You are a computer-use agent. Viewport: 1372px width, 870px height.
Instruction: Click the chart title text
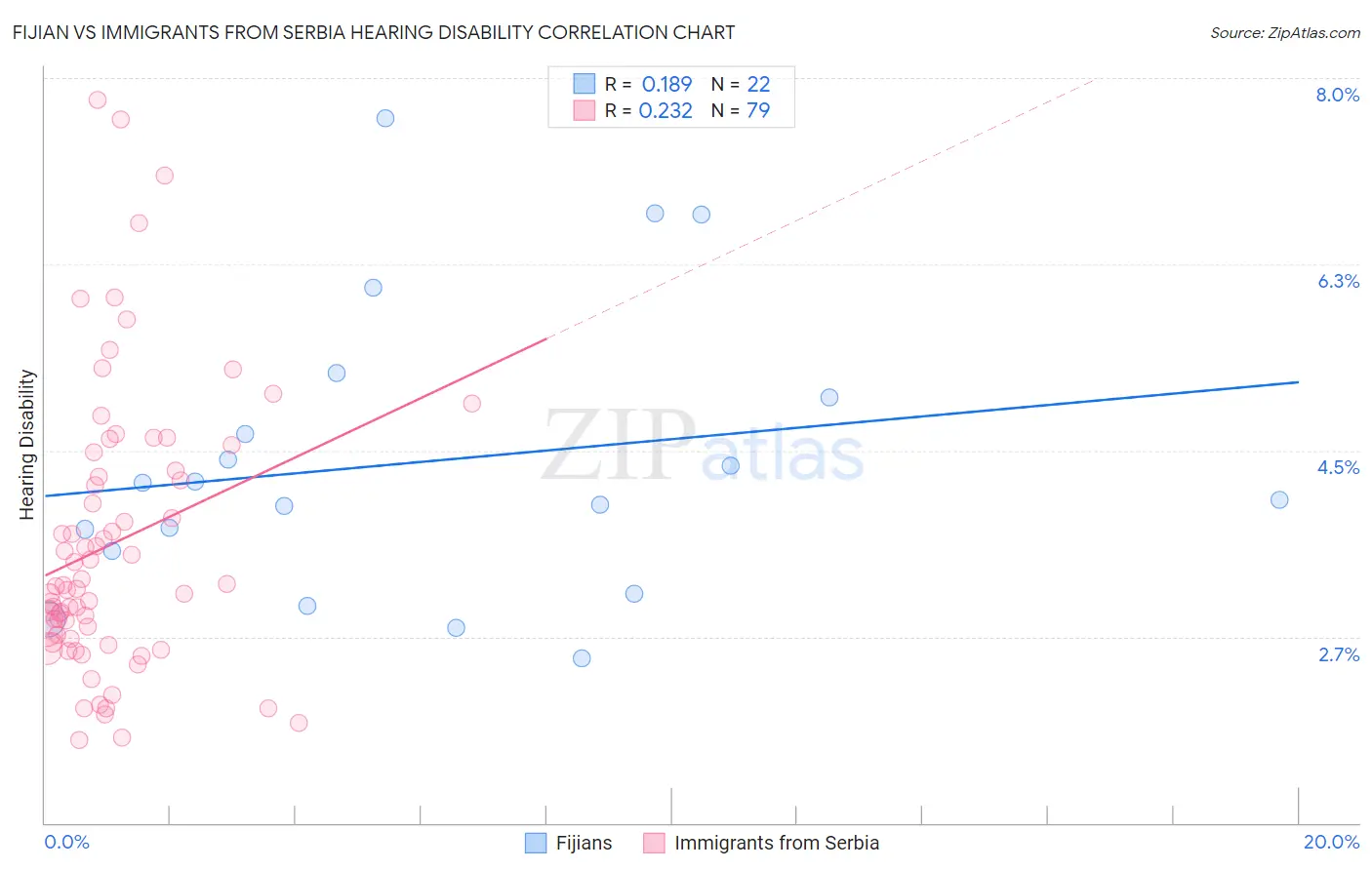tap(374, 32)
